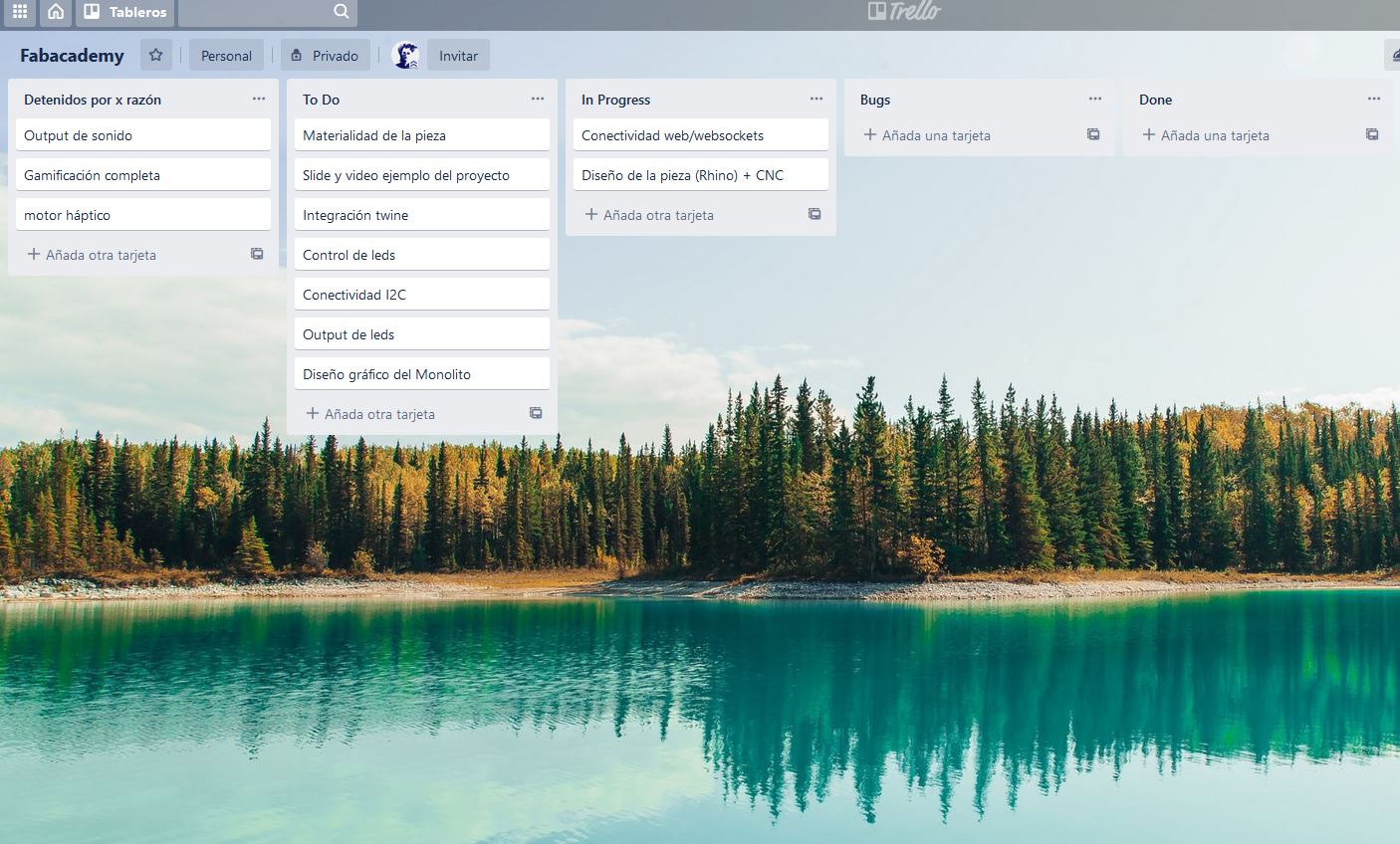1400x844 pixels.
Task: Open Diseño gráfico del Monolito card
Action: 422,374
